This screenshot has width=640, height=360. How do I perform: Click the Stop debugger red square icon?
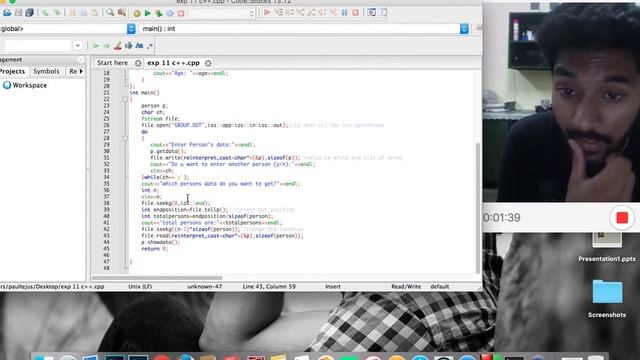coord(356,13)
